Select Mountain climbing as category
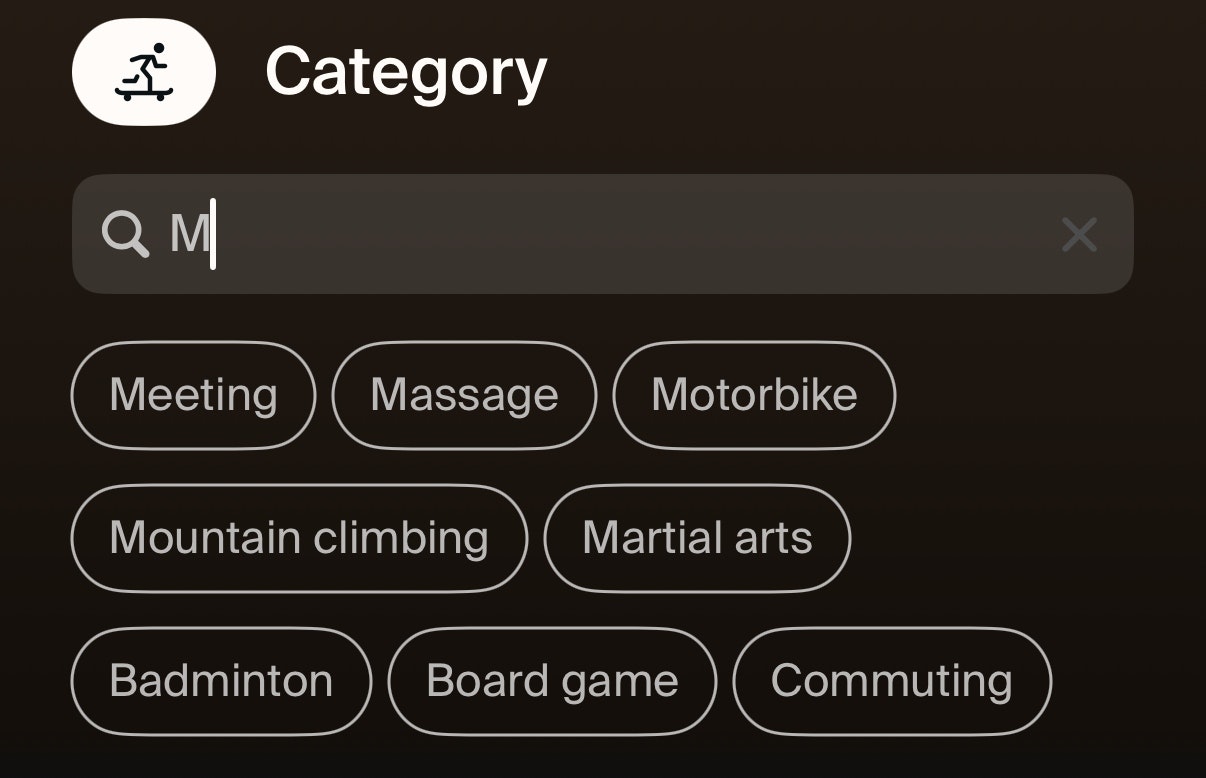This screenshot has width=1206, height=778. click(x=298, y=538)
